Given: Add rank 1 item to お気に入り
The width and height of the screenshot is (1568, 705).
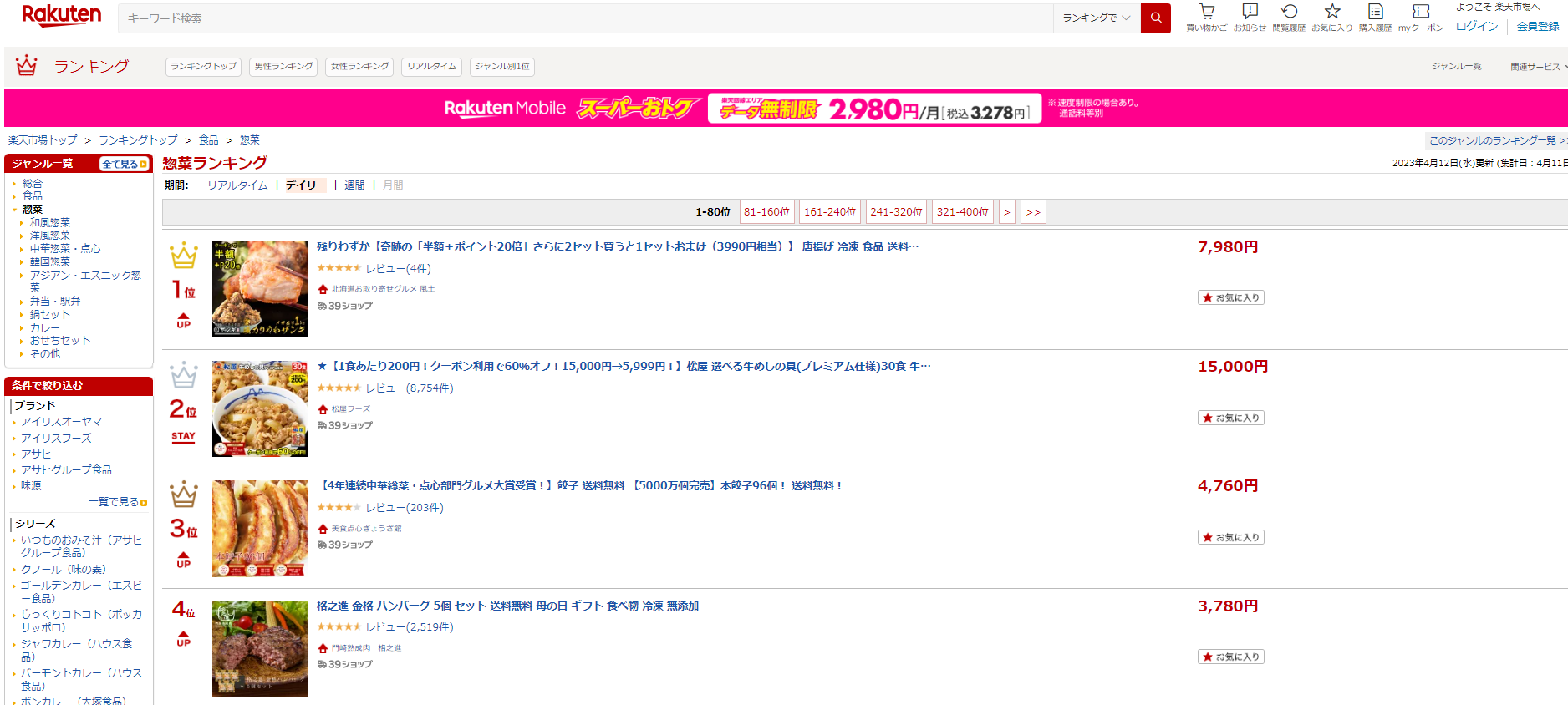Looking at the screenshot, I should point(1230,298).
